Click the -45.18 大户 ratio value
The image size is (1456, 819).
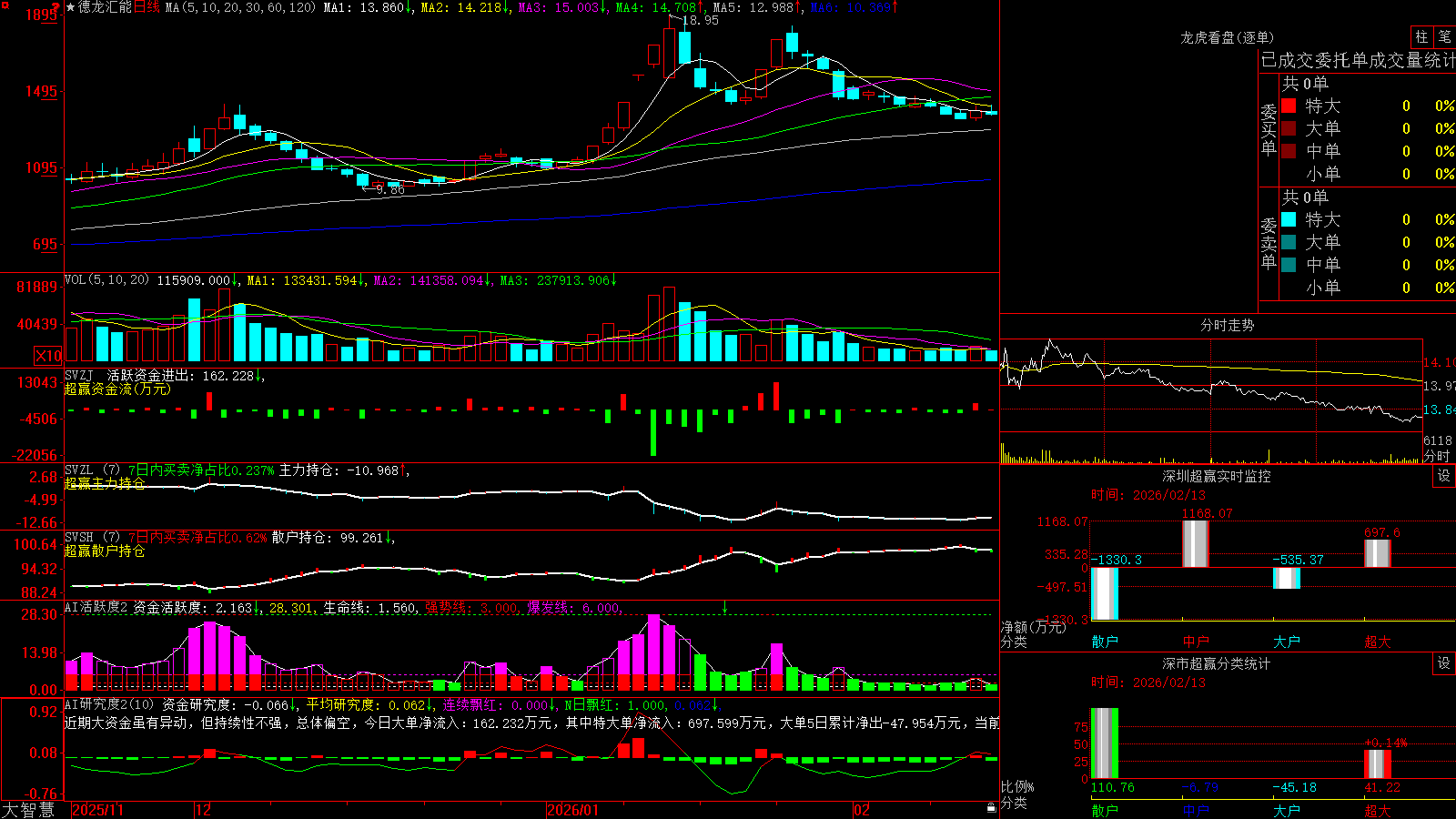(x=1294, y=787)
